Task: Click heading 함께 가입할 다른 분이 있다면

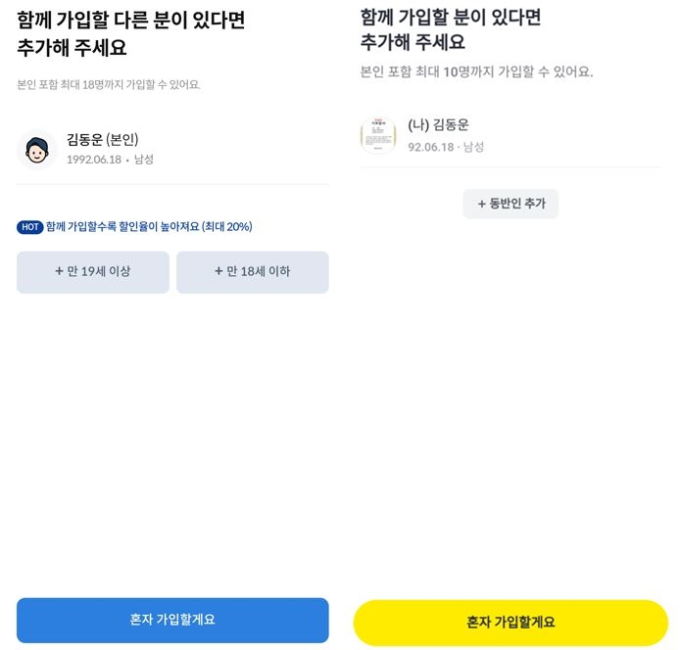Action: (x=131, y=21)
